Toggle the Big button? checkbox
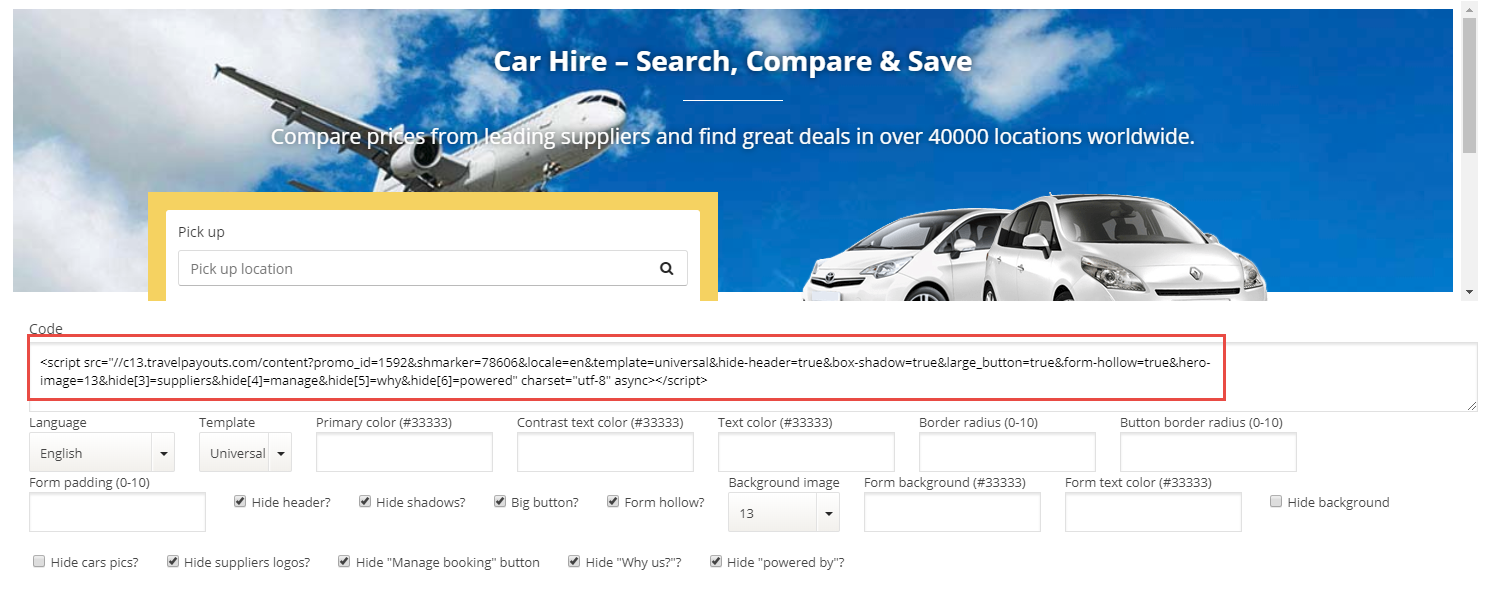This screenshot has width=1494, height=592. click(500, 501)
